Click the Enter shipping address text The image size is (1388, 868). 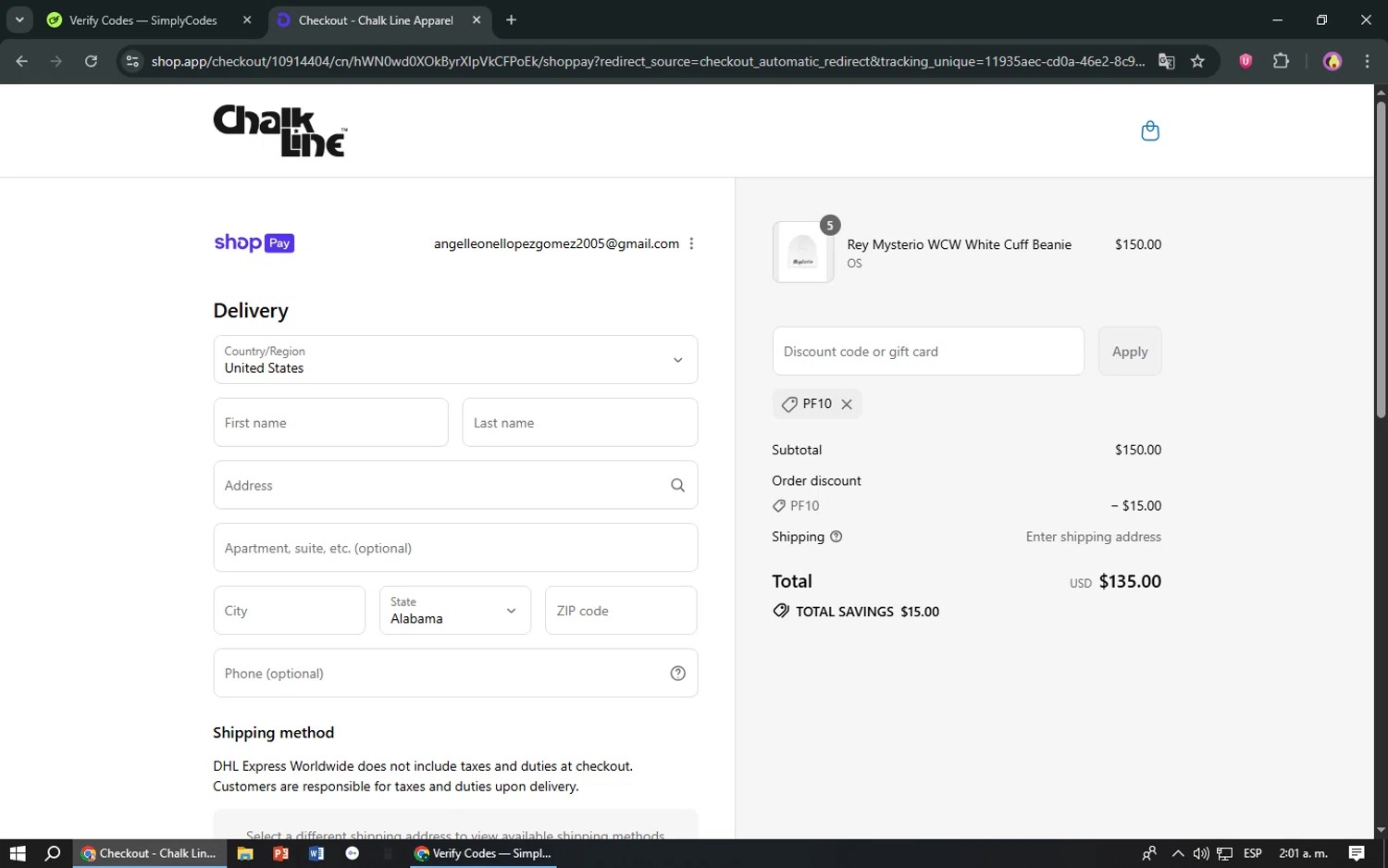tap(1093, 537)
